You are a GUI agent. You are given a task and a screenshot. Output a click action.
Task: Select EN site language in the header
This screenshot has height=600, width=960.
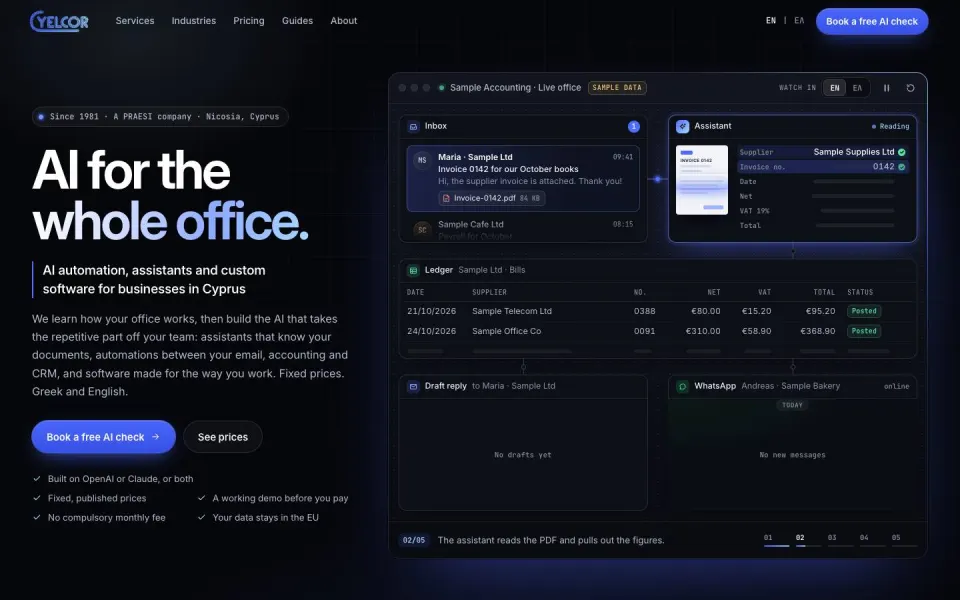click(x=771, y=21)
